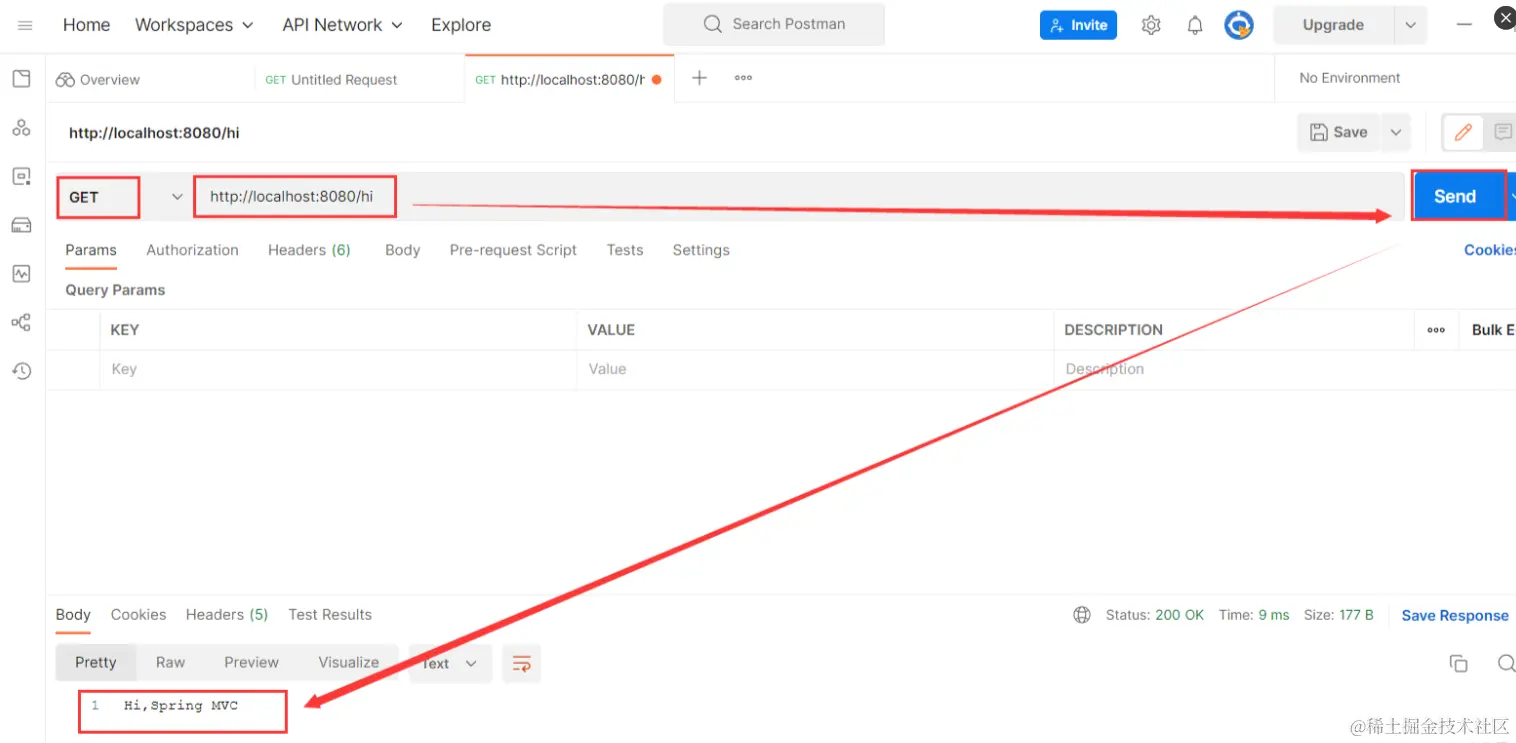This screenshot has width=1516, height=743.
Task: Open the Explore page
Action: (461, 25)
